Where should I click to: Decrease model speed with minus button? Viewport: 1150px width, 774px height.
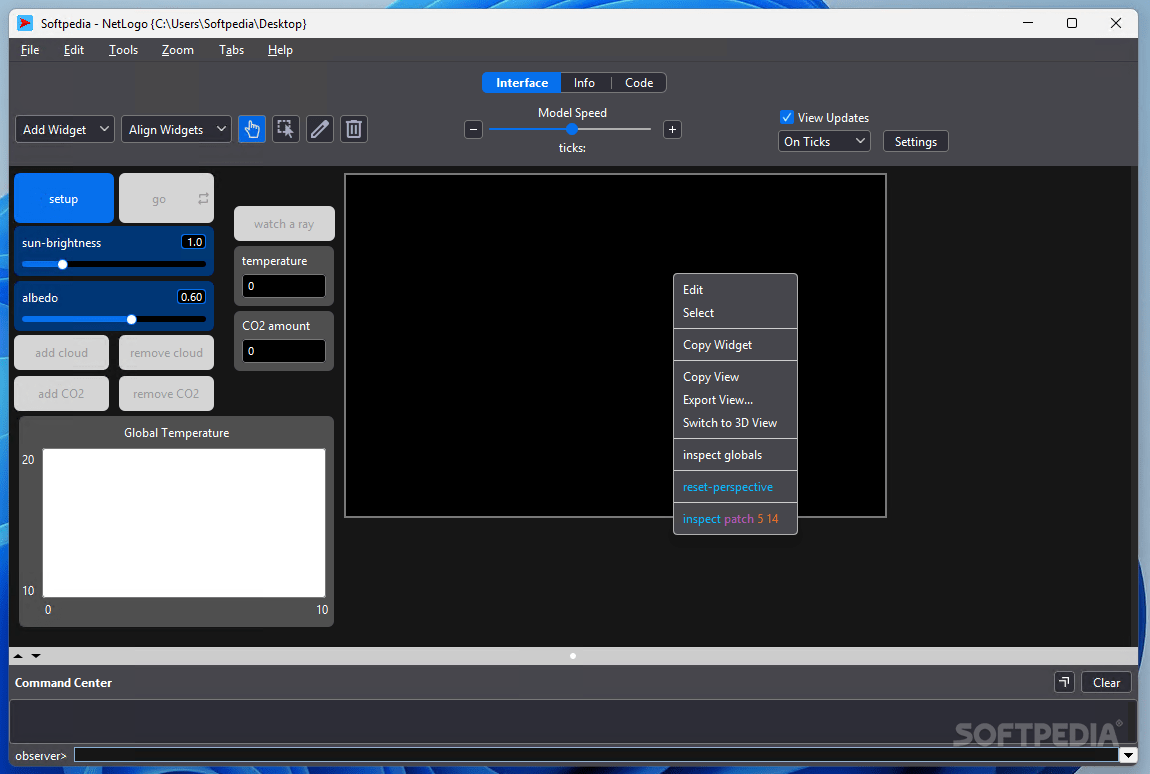[x=474, y=130]
